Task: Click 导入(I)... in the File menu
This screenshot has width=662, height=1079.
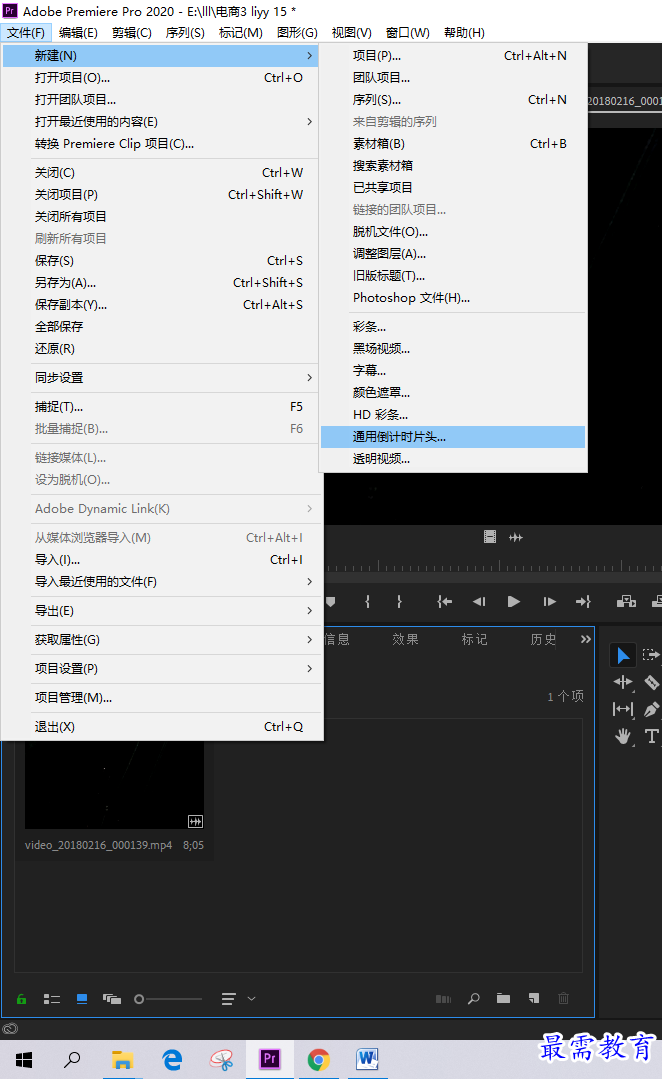Action: (x=160, y=559)
